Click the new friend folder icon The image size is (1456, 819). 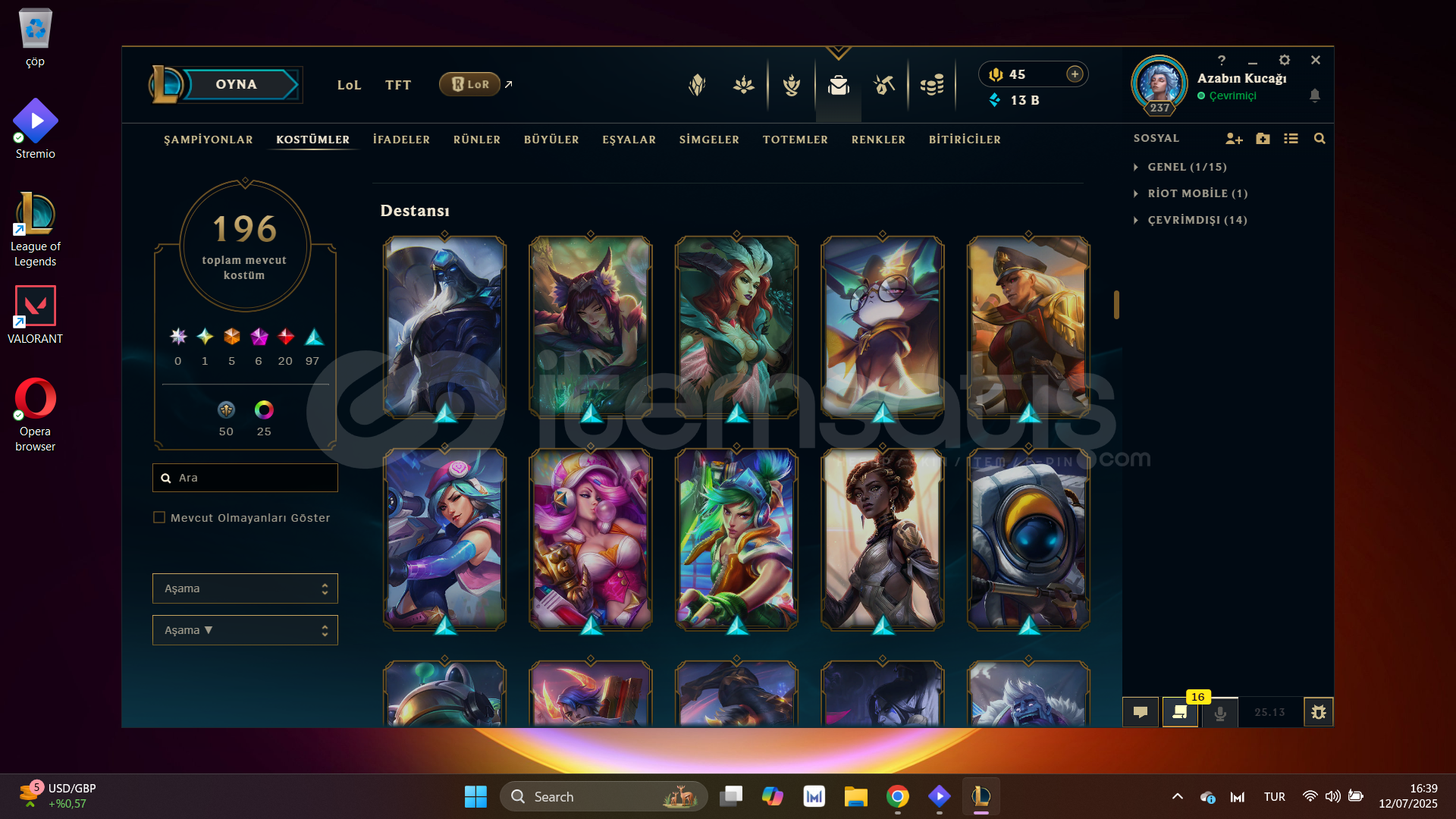tap(1263, 139)
